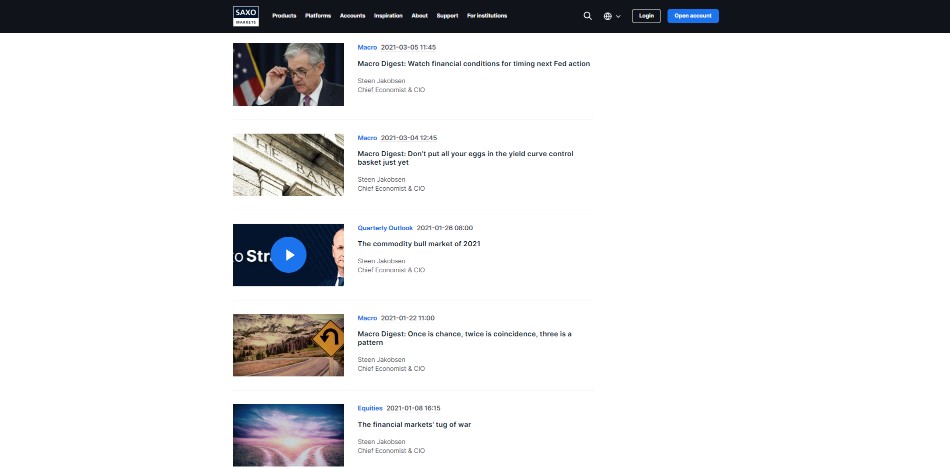This screenshot has width=950, height=469.
Task: Open the Inspiration menu
Action: pos(388,16)
